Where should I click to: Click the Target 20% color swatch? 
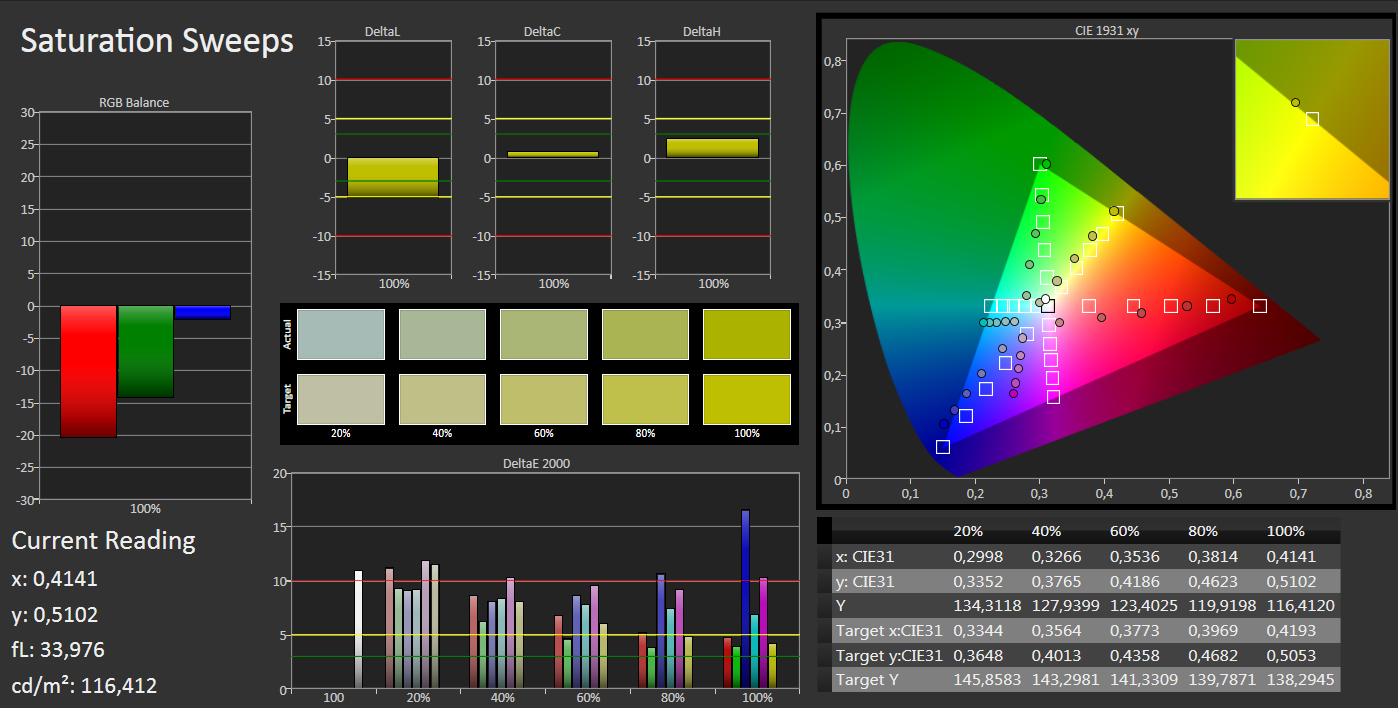pos(341,399)
